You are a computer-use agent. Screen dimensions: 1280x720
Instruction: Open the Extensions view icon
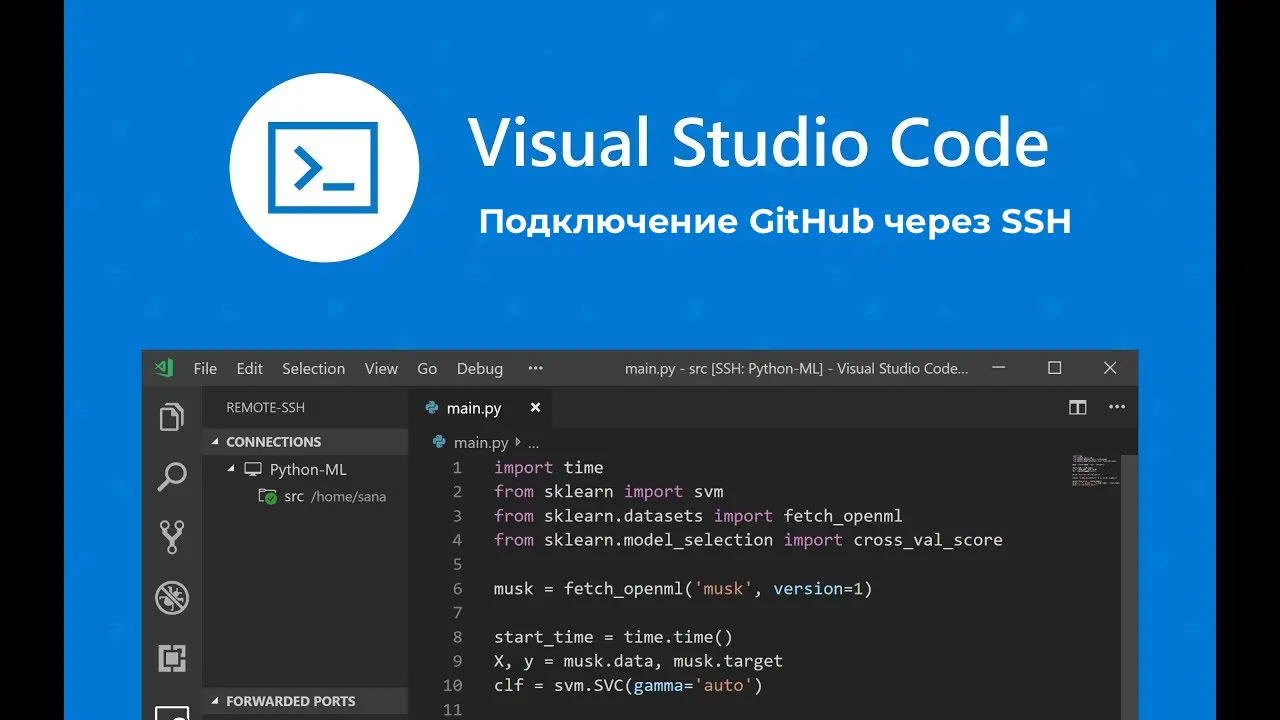pos(172,658)
